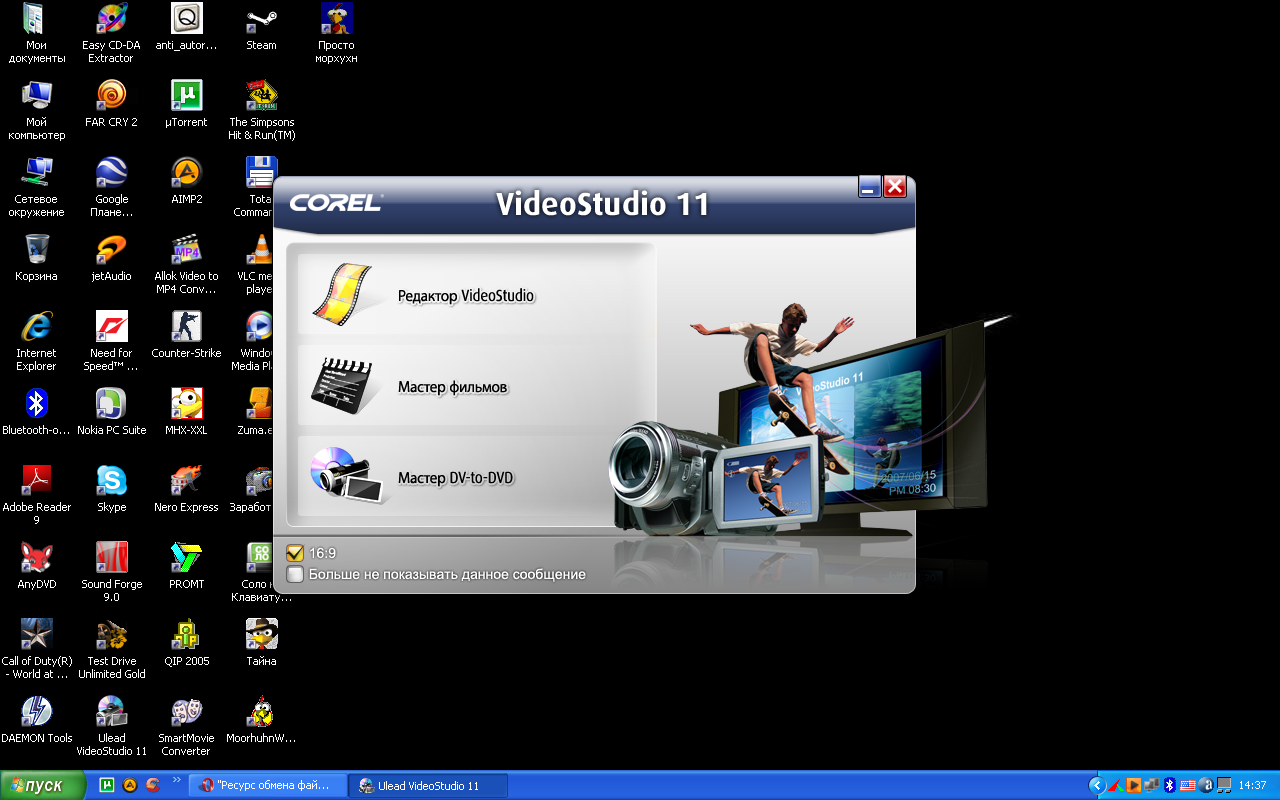This screenshot has height=800, width=1280.
Task: Select Test Drive Unlimited Gold icon
Action: tap(111, 650)
